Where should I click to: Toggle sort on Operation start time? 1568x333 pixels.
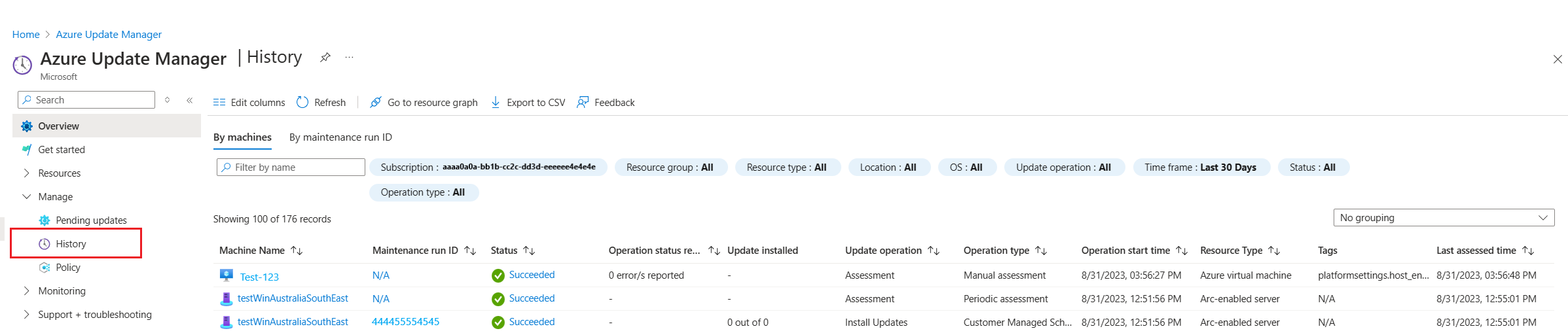point(1182,251)
